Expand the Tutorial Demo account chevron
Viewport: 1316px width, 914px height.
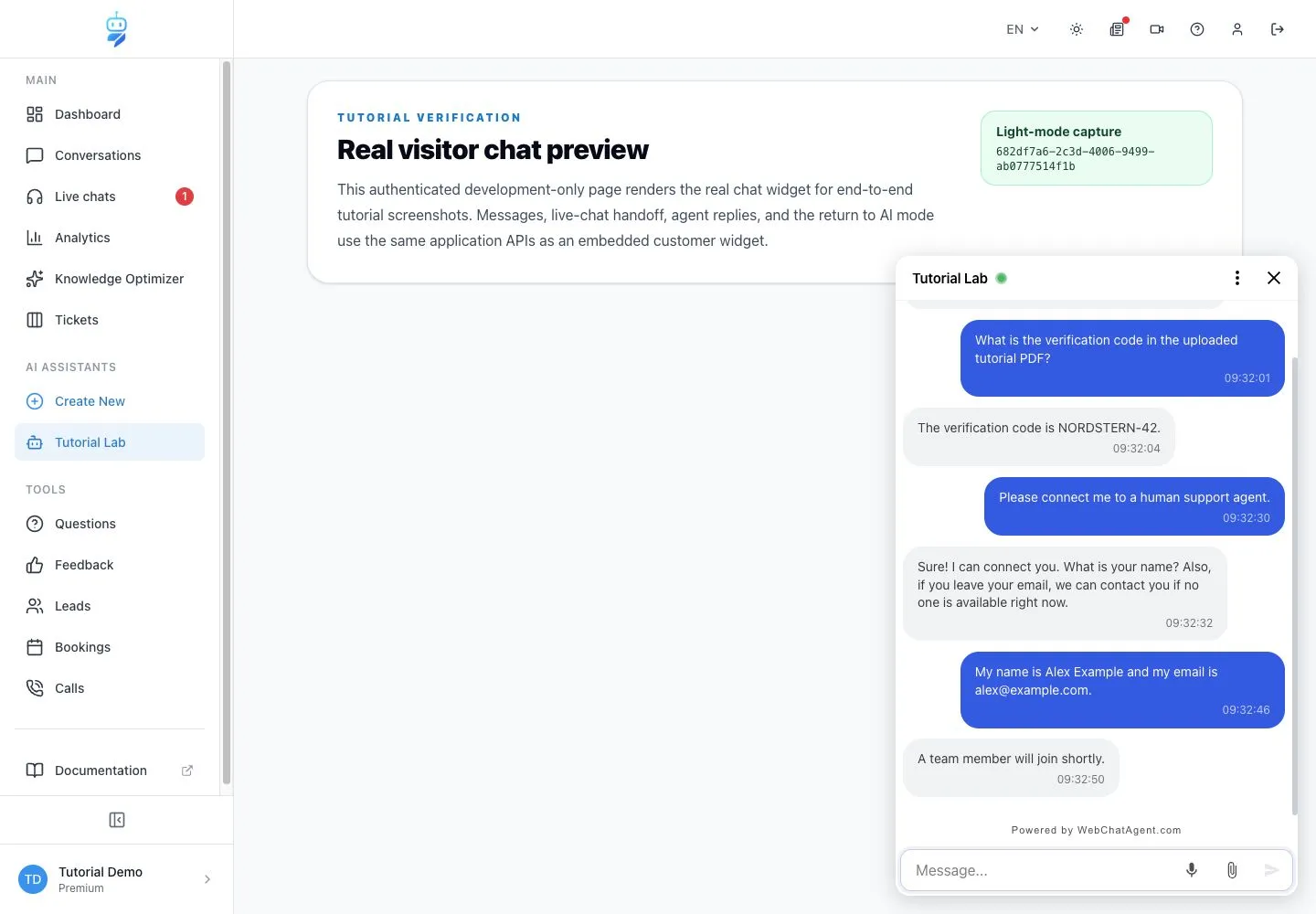(207, 879)
